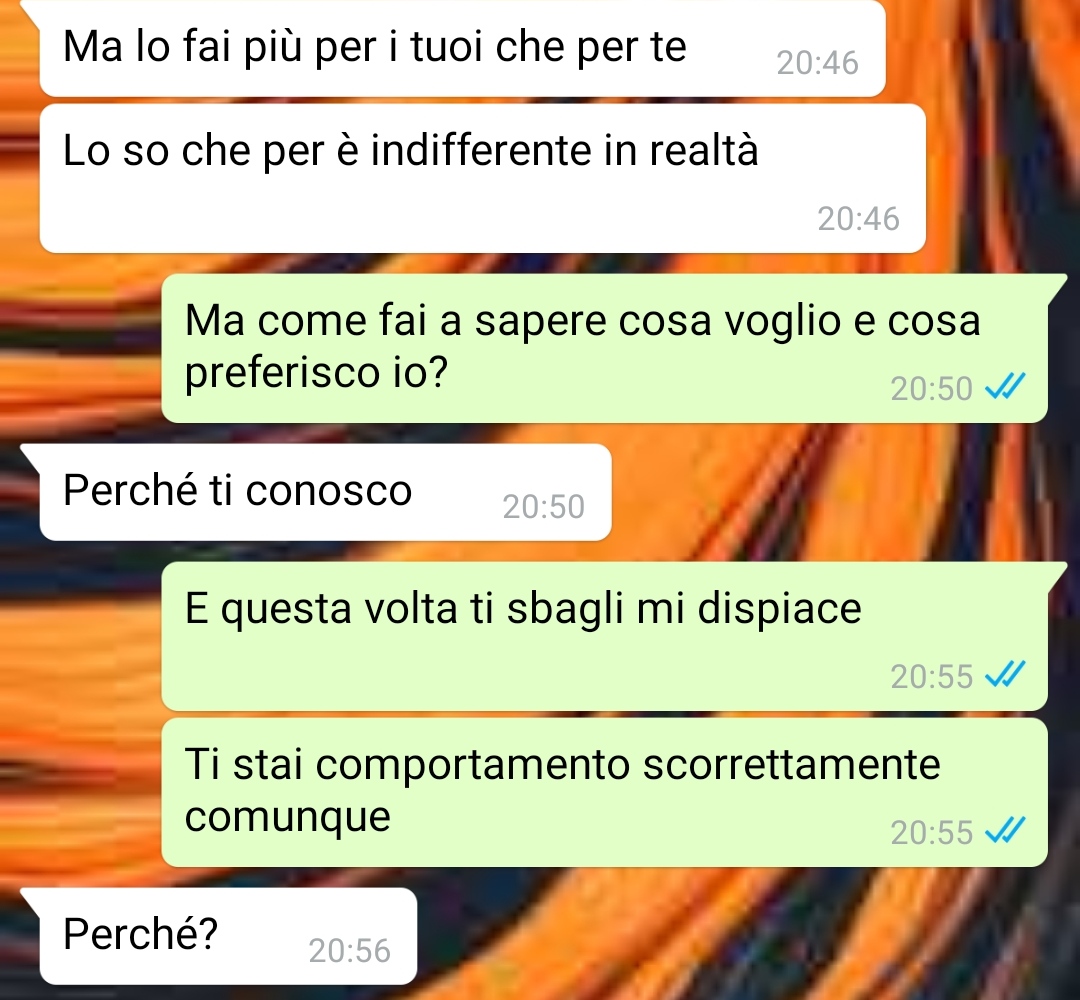Tap the 20:50 timestamp beside 'Perché ti conosco'
This screenshot has width=1080, height=1000.
coord(543,507)
